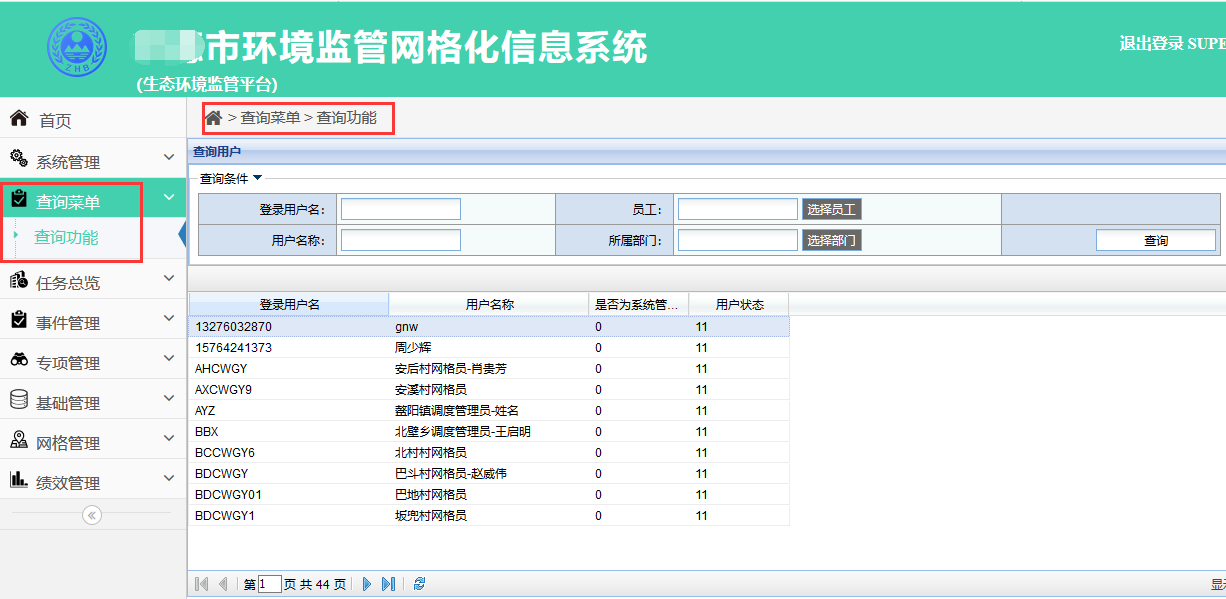Click the breadcrumb home icon
This screenshot has height=599, width=1226.
[x=213, y=118]
